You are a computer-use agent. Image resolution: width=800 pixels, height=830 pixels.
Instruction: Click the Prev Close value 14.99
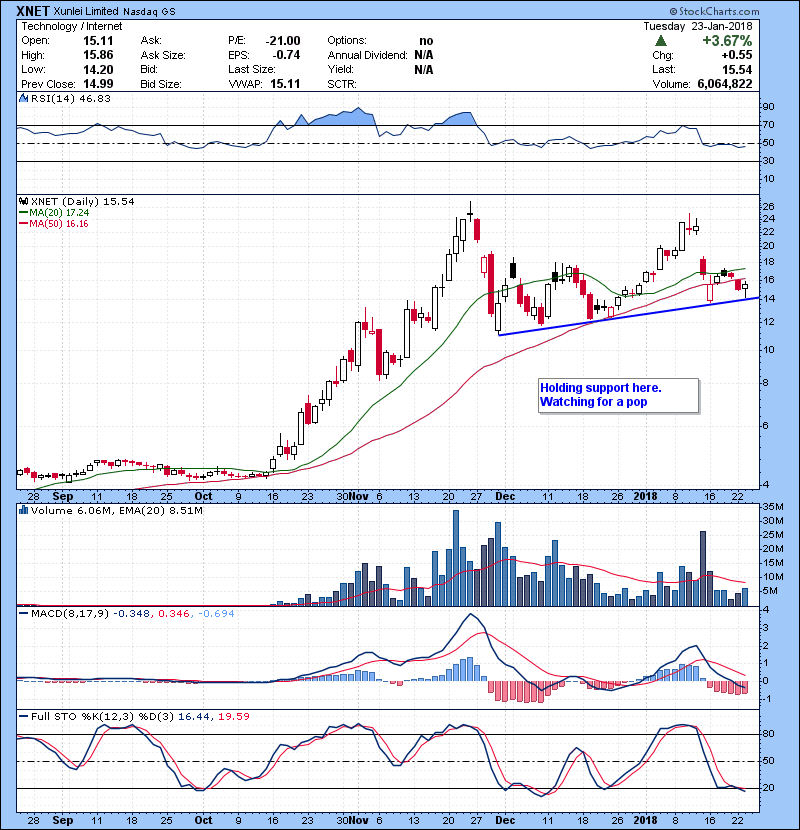click(98, 84)
